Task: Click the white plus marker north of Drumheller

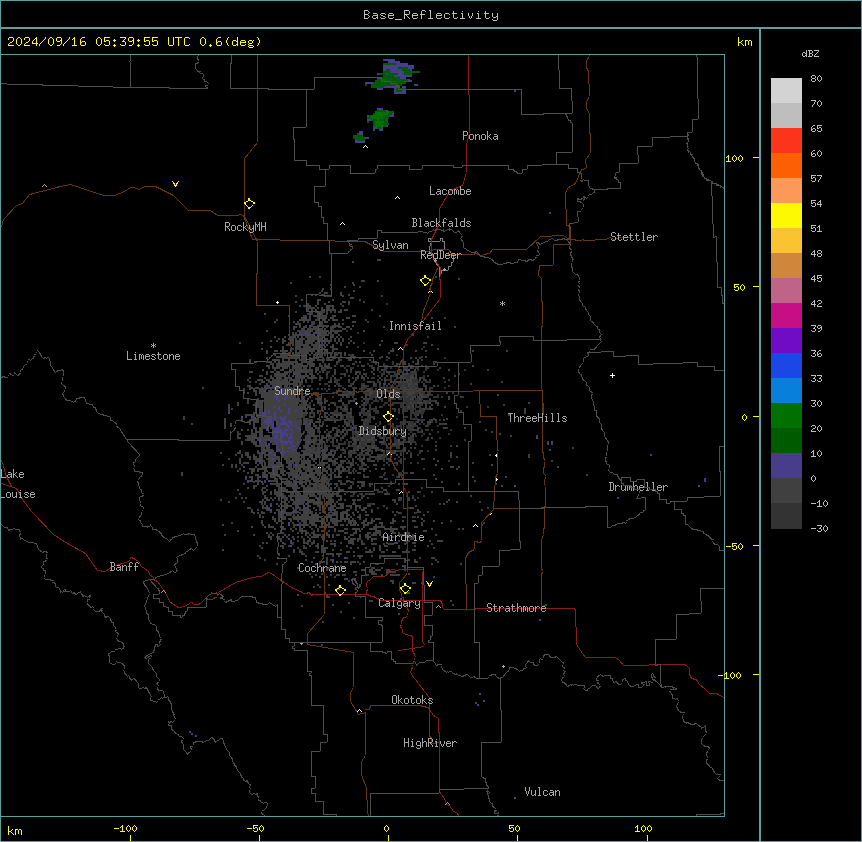Action: pyautogui.click(x=612, y=375)
